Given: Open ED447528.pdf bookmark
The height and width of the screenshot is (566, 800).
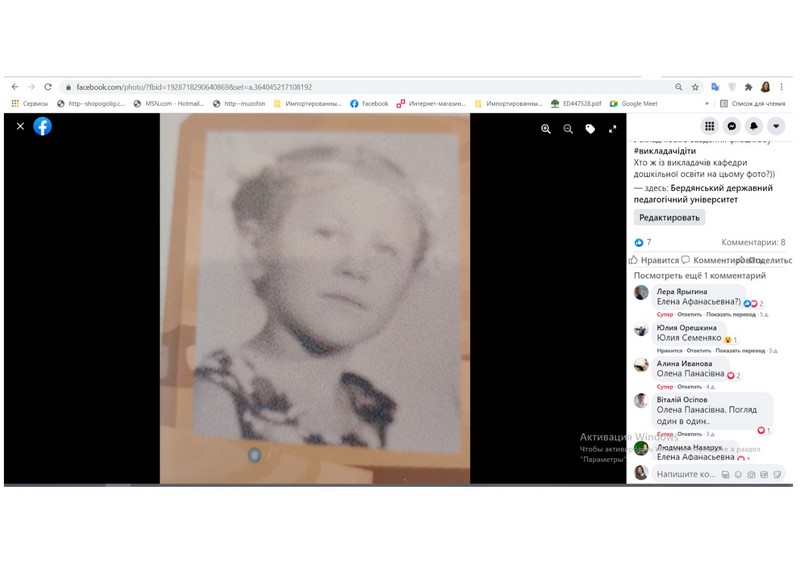Looking at the screenshot, I should (x=576, y=104).
